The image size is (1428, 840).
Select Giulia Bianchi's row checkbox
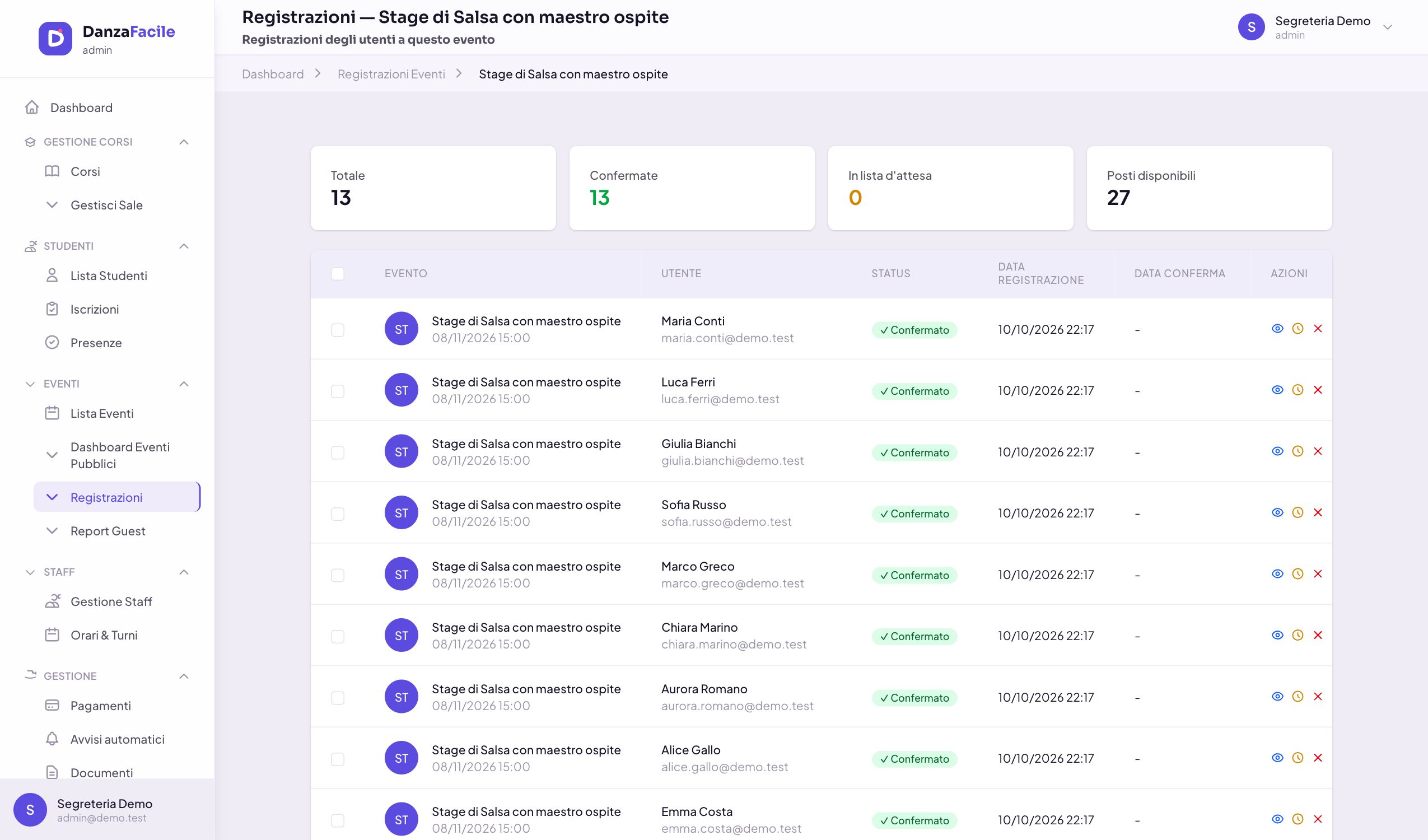pyautogui.click(x=338, y=452)
